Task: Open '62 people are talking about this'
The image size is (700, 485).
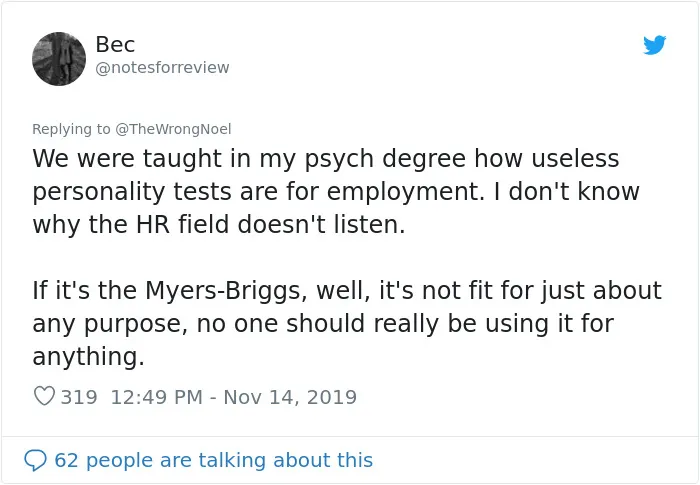Action: click(213, 460)
